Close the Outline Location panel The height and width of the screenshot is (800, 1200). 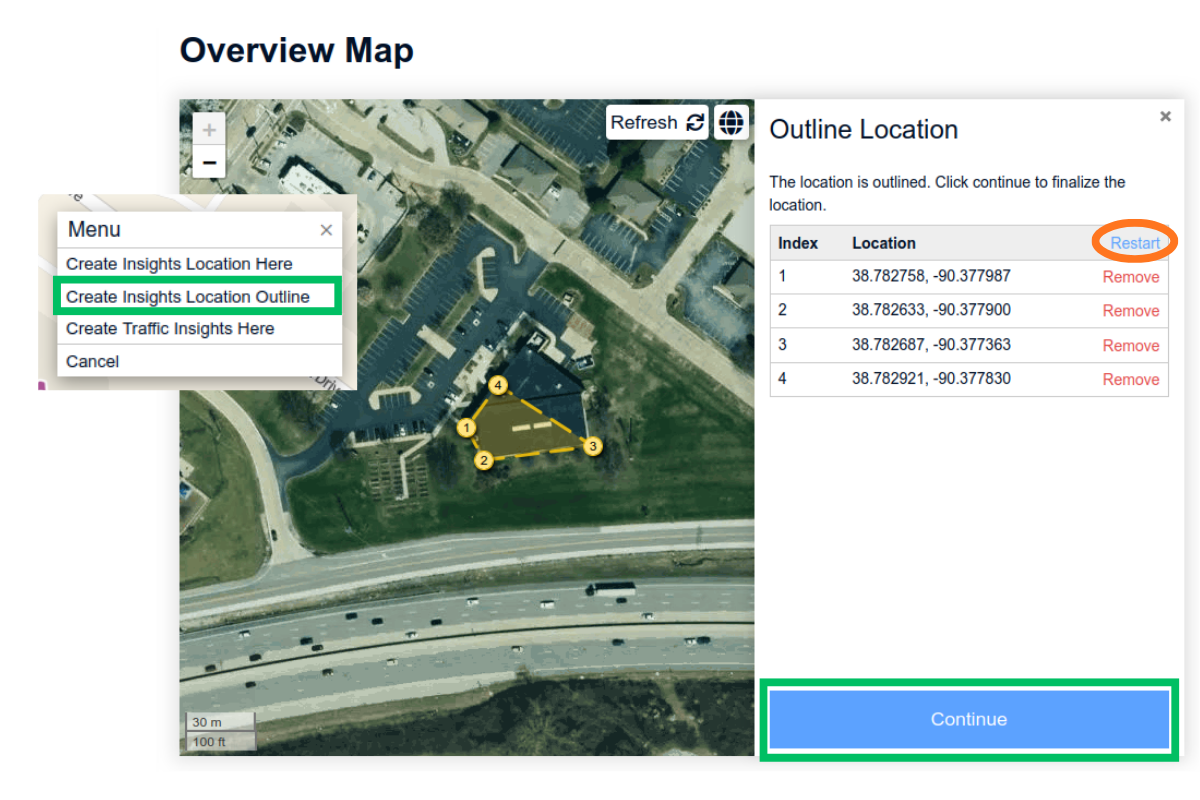click(1165, 116)
